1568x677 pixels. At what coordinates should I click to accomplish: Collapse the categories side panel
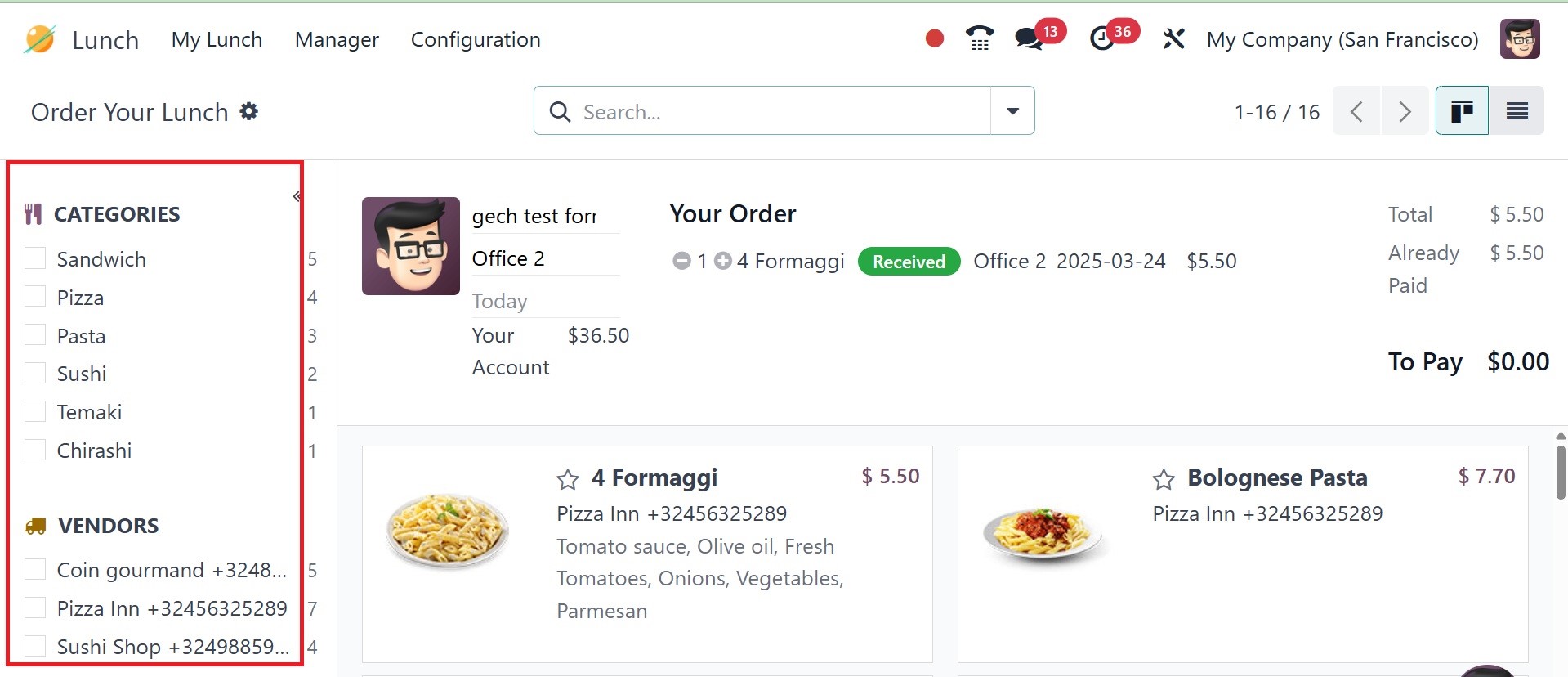click(x=297, y=196)
